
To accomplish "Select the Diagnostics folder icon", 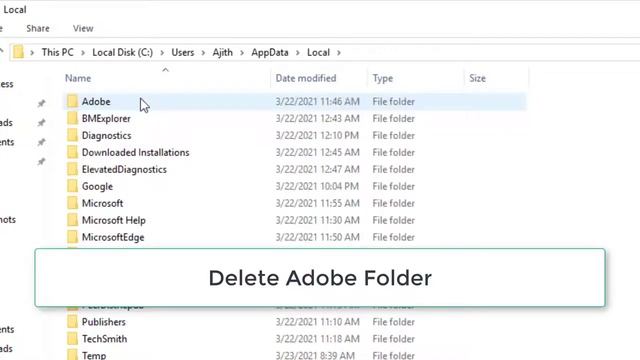I will coord(72,135).
